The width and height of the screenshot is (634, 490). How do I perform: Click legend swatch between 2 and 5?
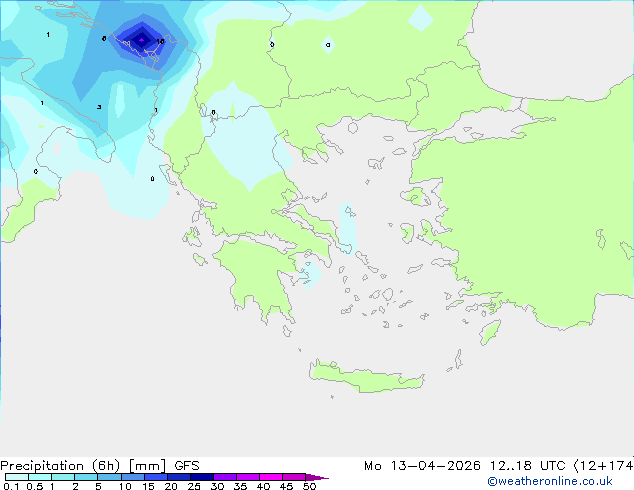point(86,477)
